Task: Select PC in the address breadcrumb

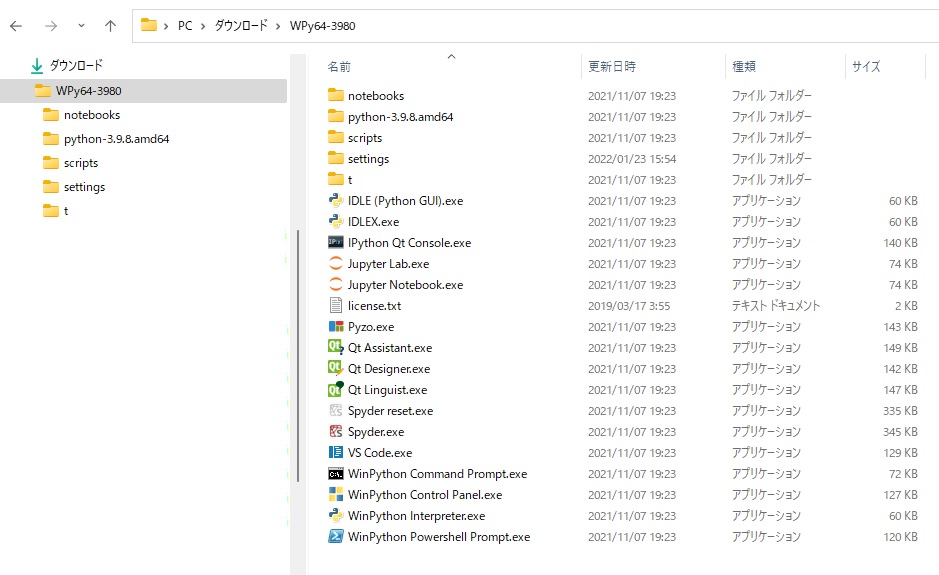Action: (x=185, y=26)
